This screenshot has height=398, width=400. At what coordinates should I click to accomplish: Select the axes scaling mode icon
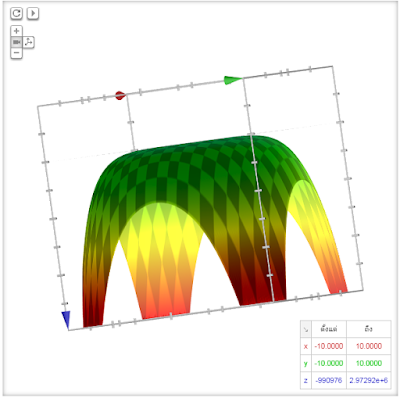click(29, 42)
